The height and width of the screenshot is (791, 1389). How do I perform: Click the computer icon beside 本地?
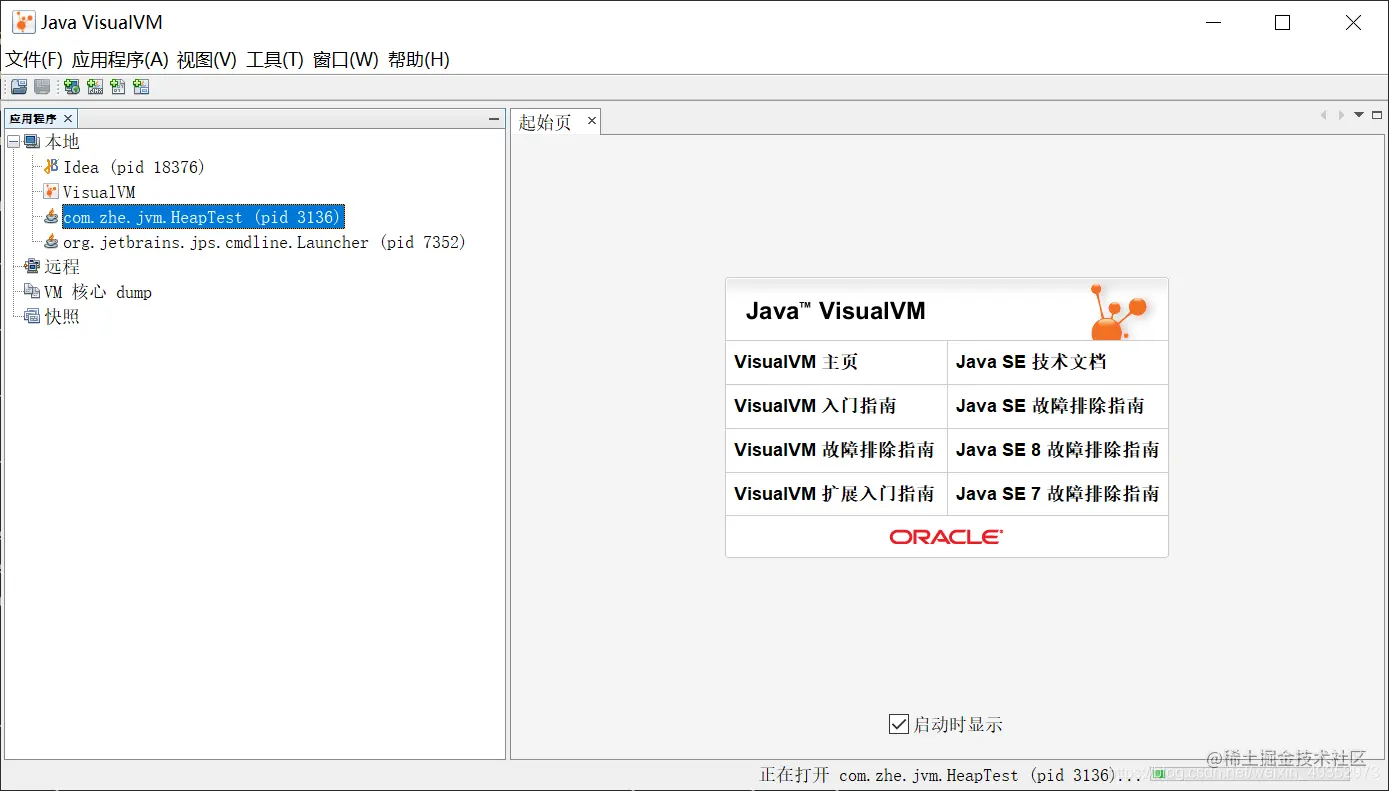[x=32, y=142]
